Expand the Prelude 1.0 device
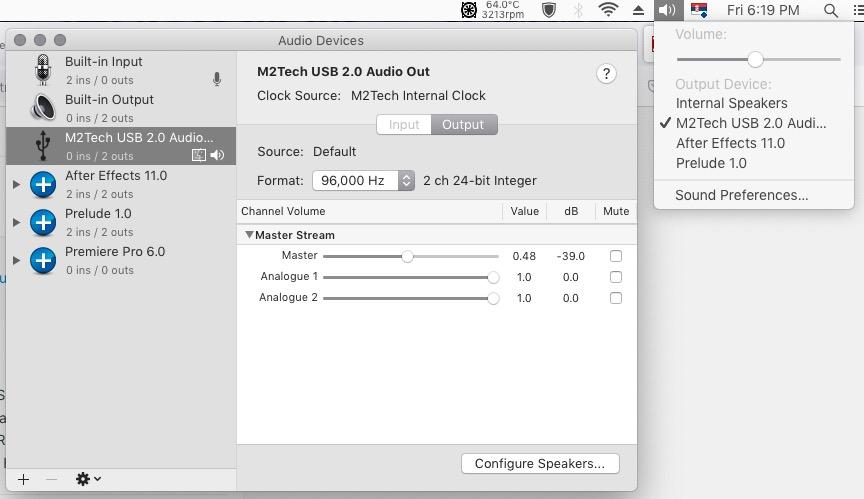This screenshot has width=864, height=499. [x=17, y=223]
